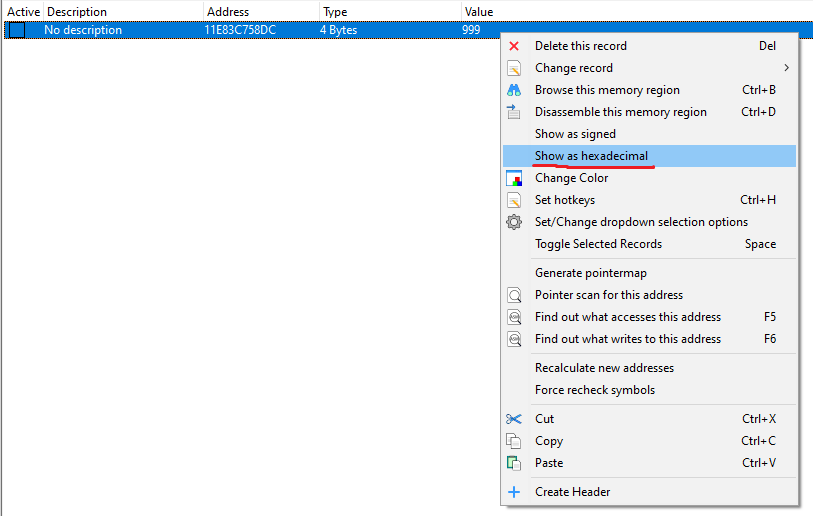The height and width of the screenshot is (516, 813).
Task: Click Toggle Selected Records entry
Action: [598, 244]
